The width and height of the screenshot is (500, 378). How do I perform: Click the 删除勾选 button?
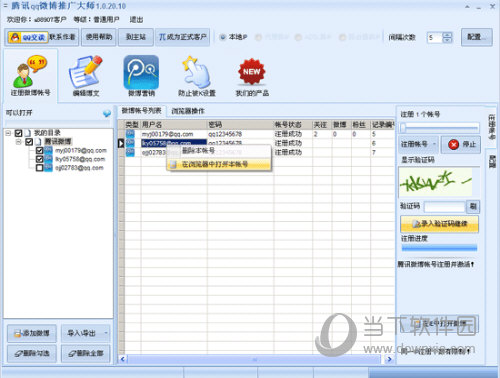click(x=32, y=353)
